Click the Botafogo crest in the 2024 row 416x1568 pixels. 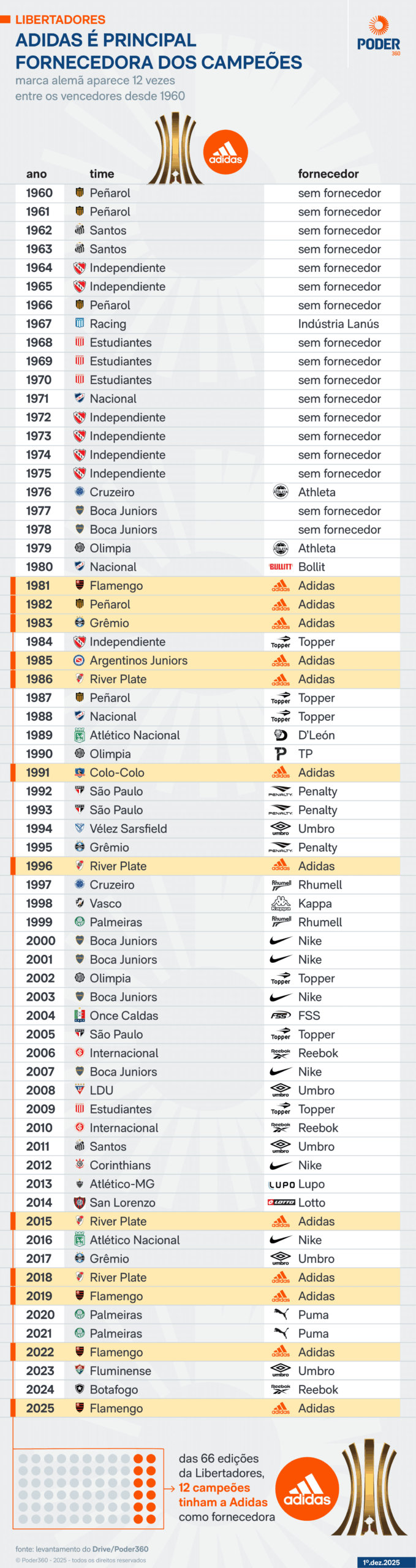pyautogui.click(x=79, y=1389)
